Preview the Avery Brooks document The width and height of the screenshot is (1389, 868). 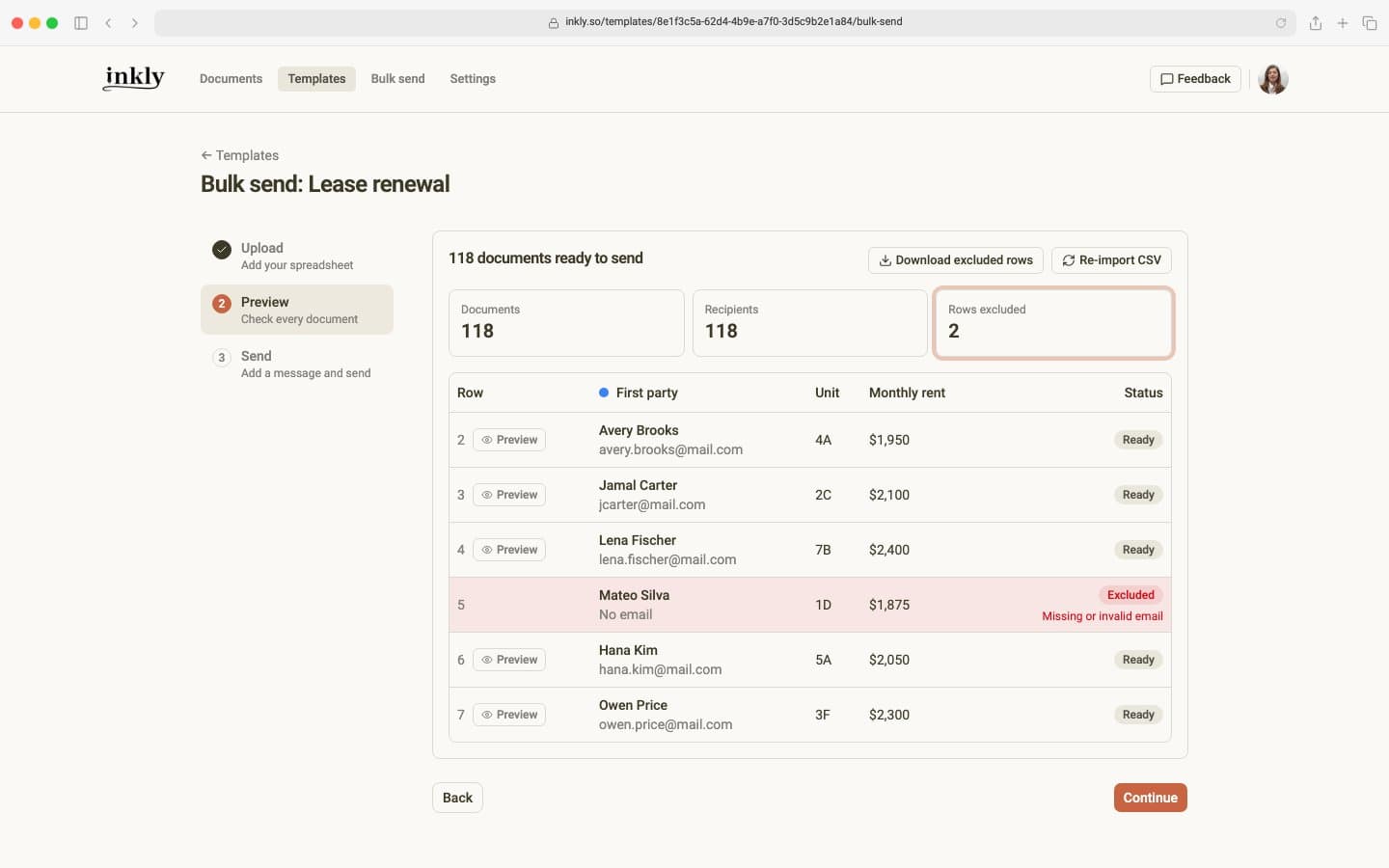509,440
